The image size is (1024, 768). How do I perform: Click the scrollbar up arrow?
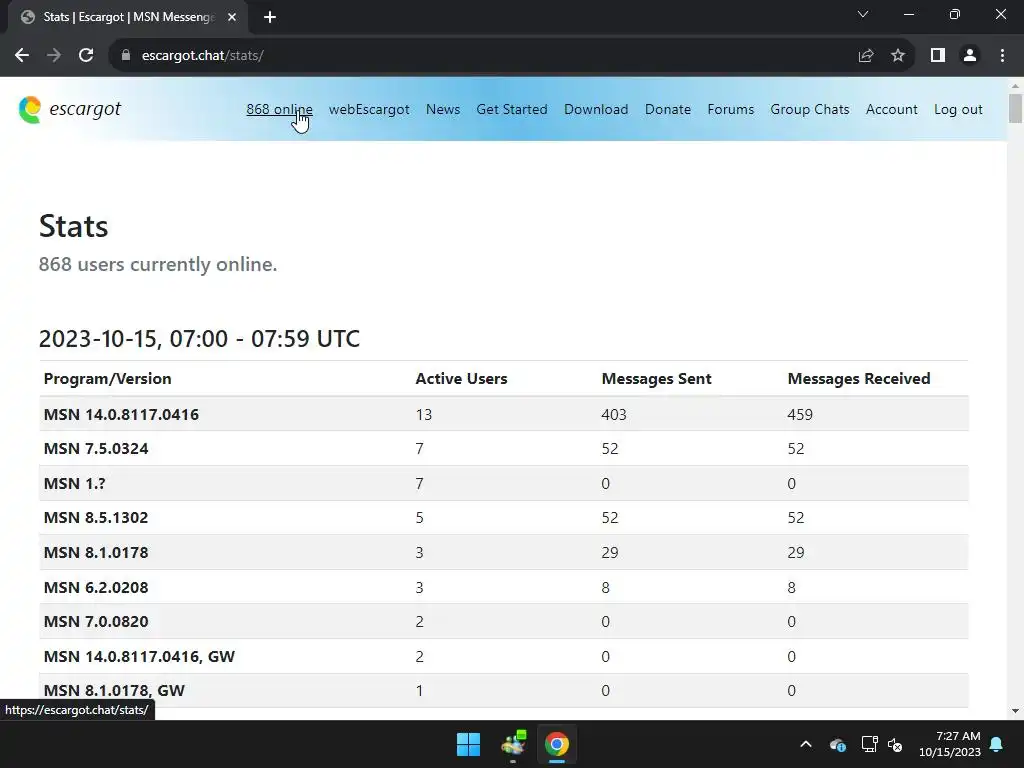pyautogui.click(x=1015, y=86)
